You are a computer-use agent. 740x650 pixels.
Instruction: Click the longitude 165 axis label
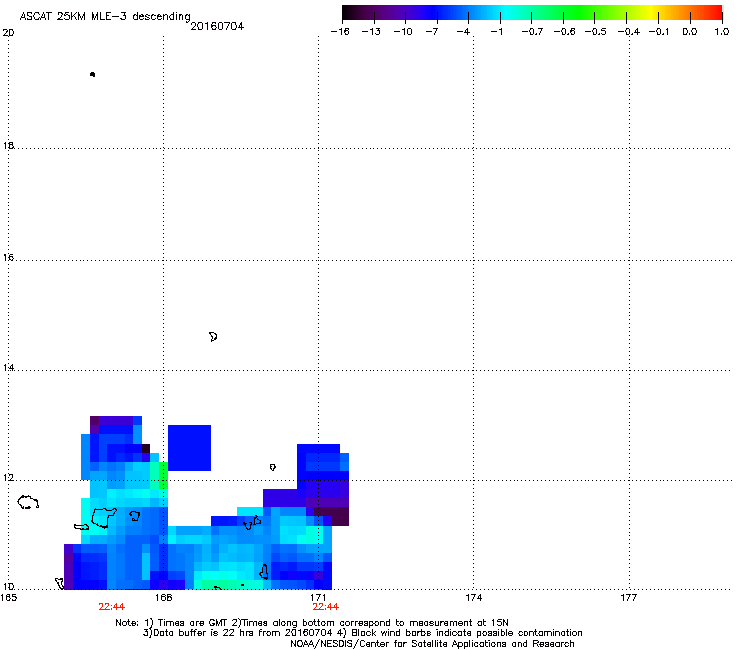8,598
